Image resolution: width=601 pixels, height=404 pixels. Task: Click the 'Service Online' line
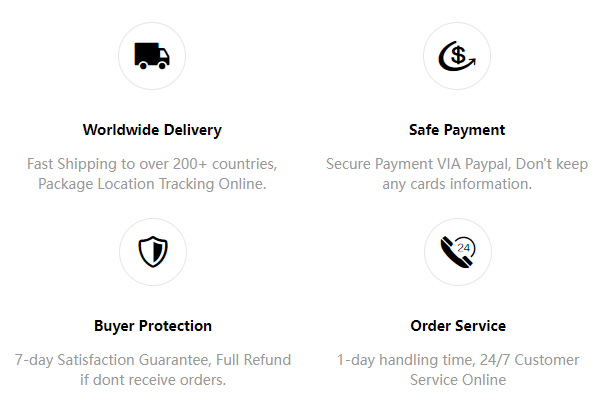click(458, 380)
